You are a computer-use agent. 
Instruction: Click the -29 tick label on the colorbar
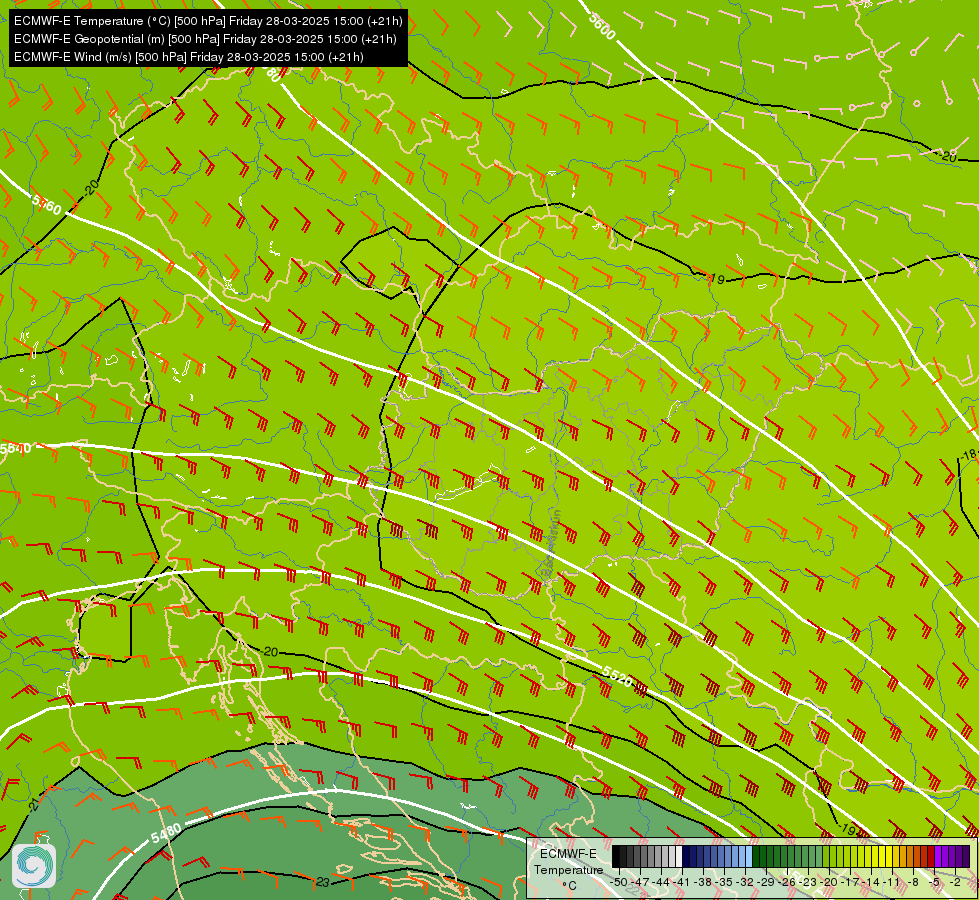[x=765, y=882]
